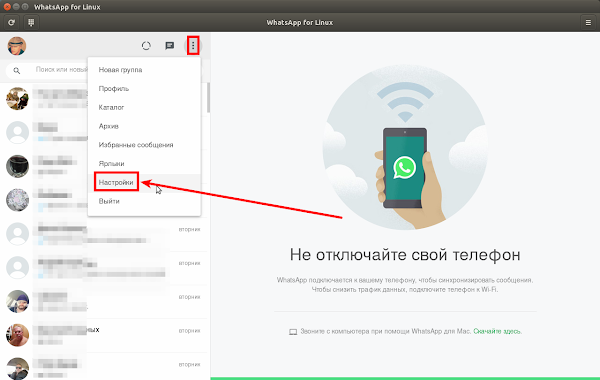Open the Status circle icon
This screenshot has width=600, height=380.
(146, 46)
